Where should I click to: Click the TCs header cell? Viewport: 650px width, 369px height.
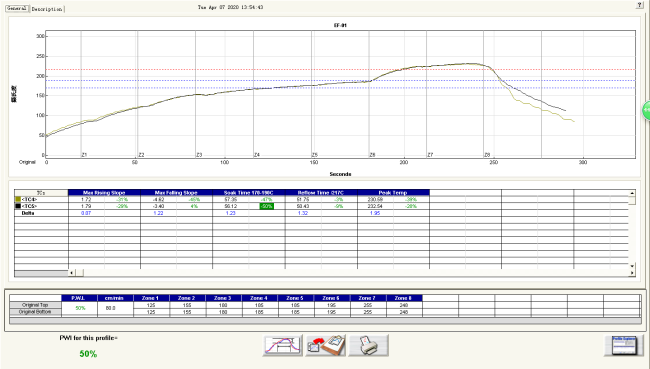[41, 192]
